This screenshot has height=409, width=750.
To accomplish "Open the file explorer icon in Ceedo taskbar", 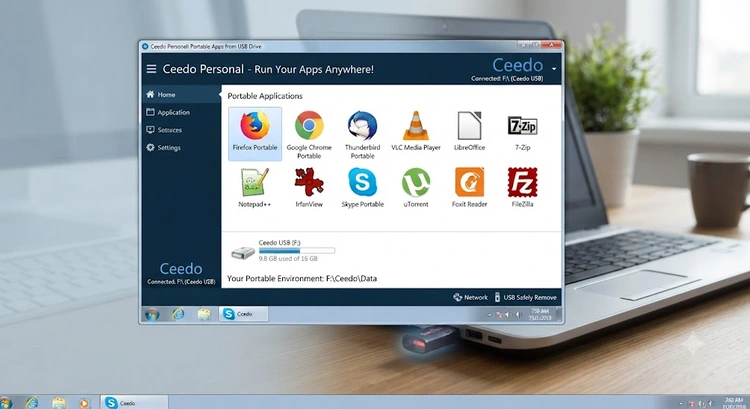I will (204, 314).
